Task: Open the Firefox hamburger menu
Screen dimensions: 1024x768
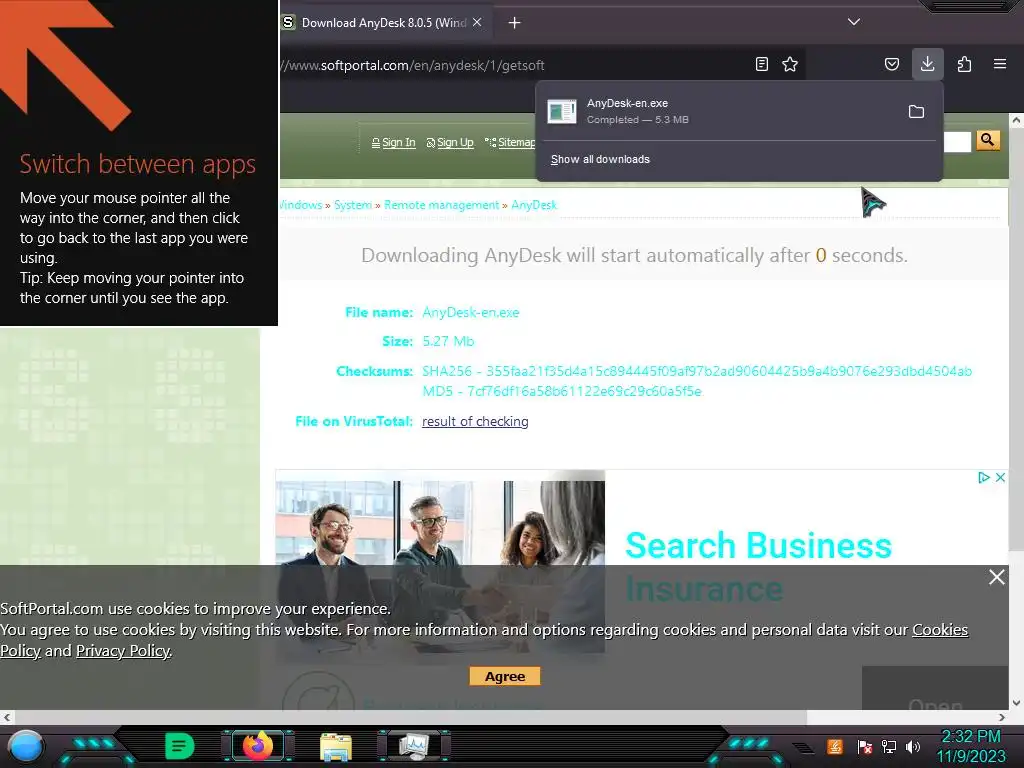Action: click(1000, 64)
